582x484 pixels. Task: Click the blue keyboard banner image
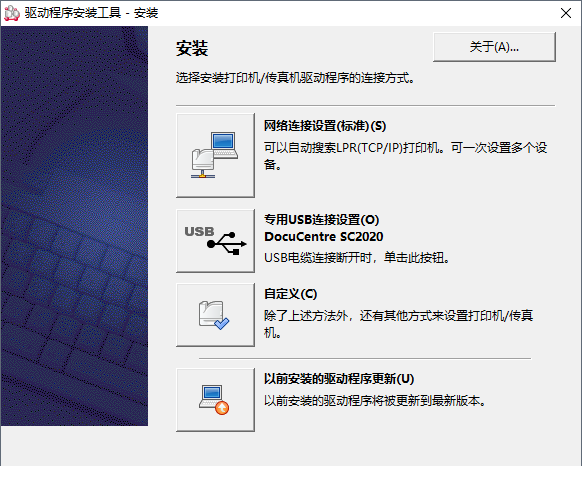pyautogui.click(x=74, y=226)
